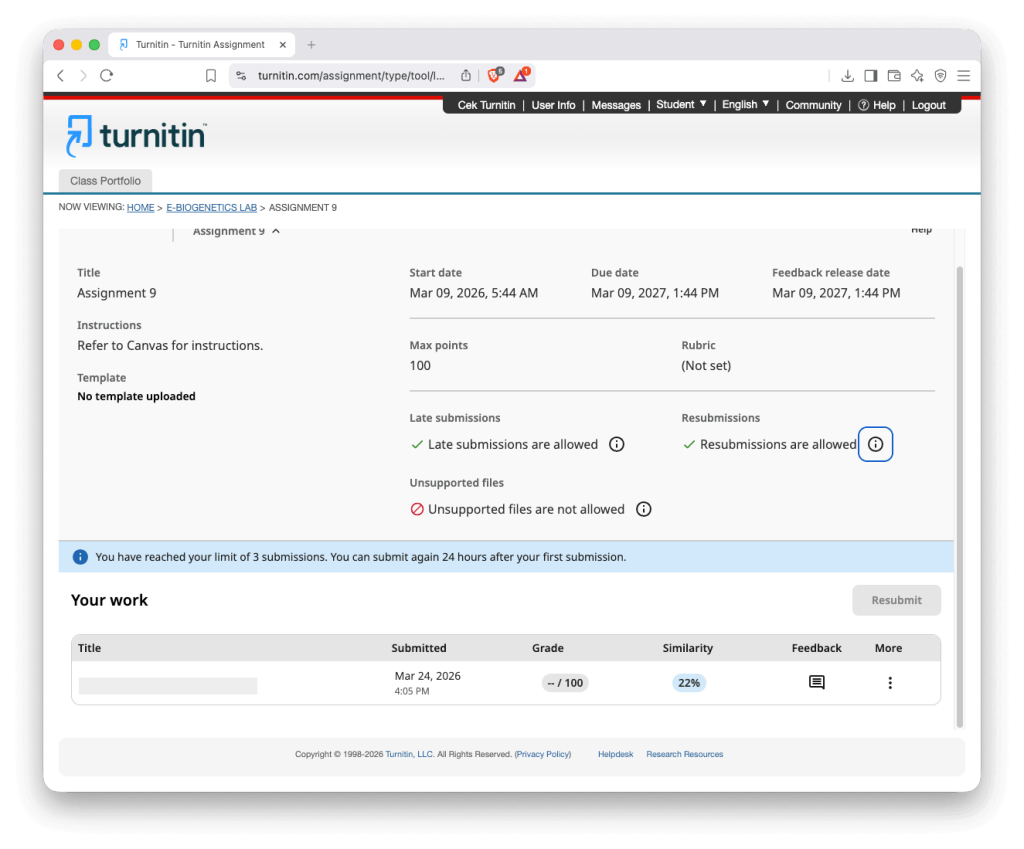Open browser downloads
The image size is (1024, 849).
(x=847, y=76)
